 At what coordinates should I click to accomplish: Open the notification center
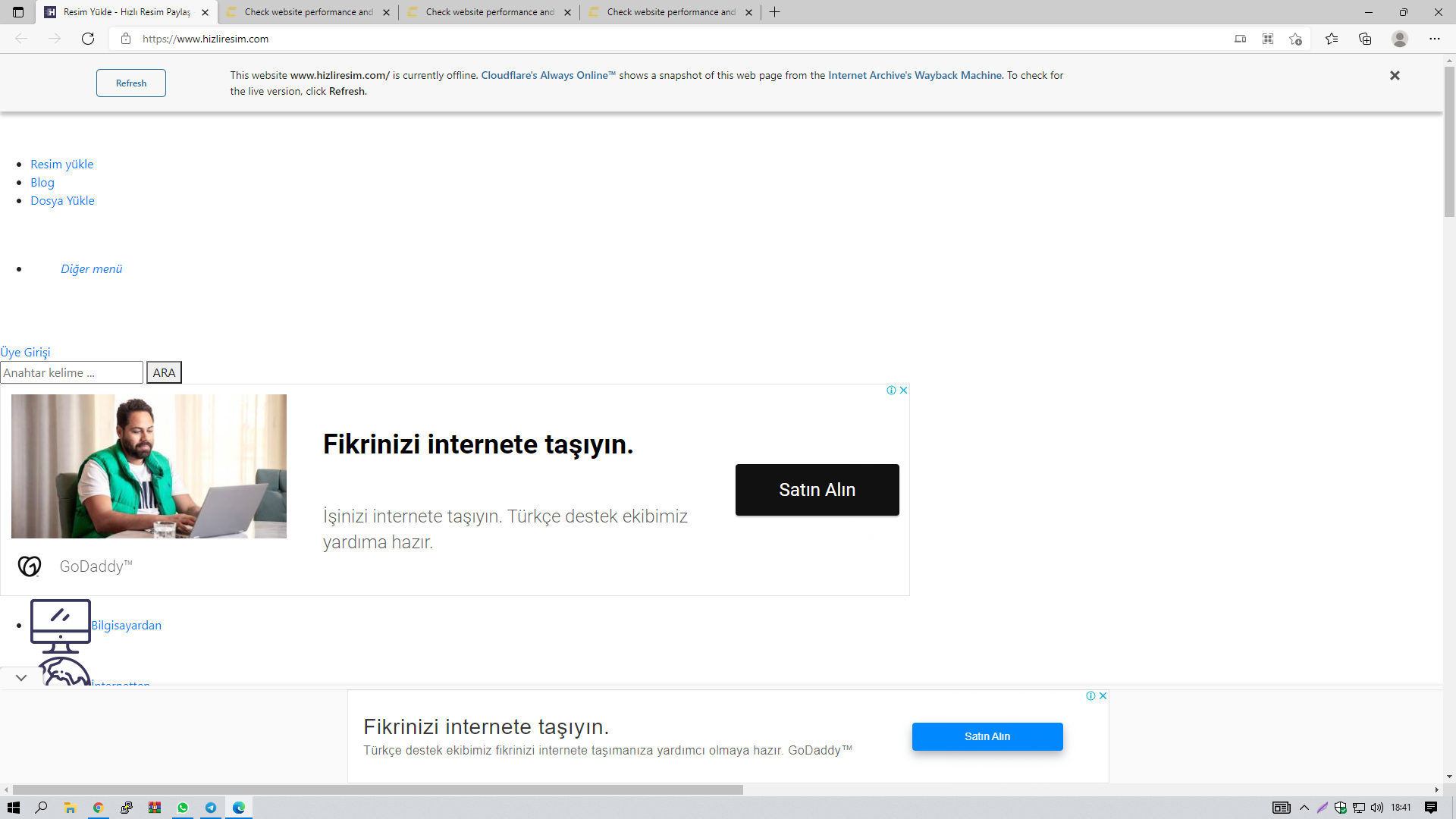coord(1431,808)
